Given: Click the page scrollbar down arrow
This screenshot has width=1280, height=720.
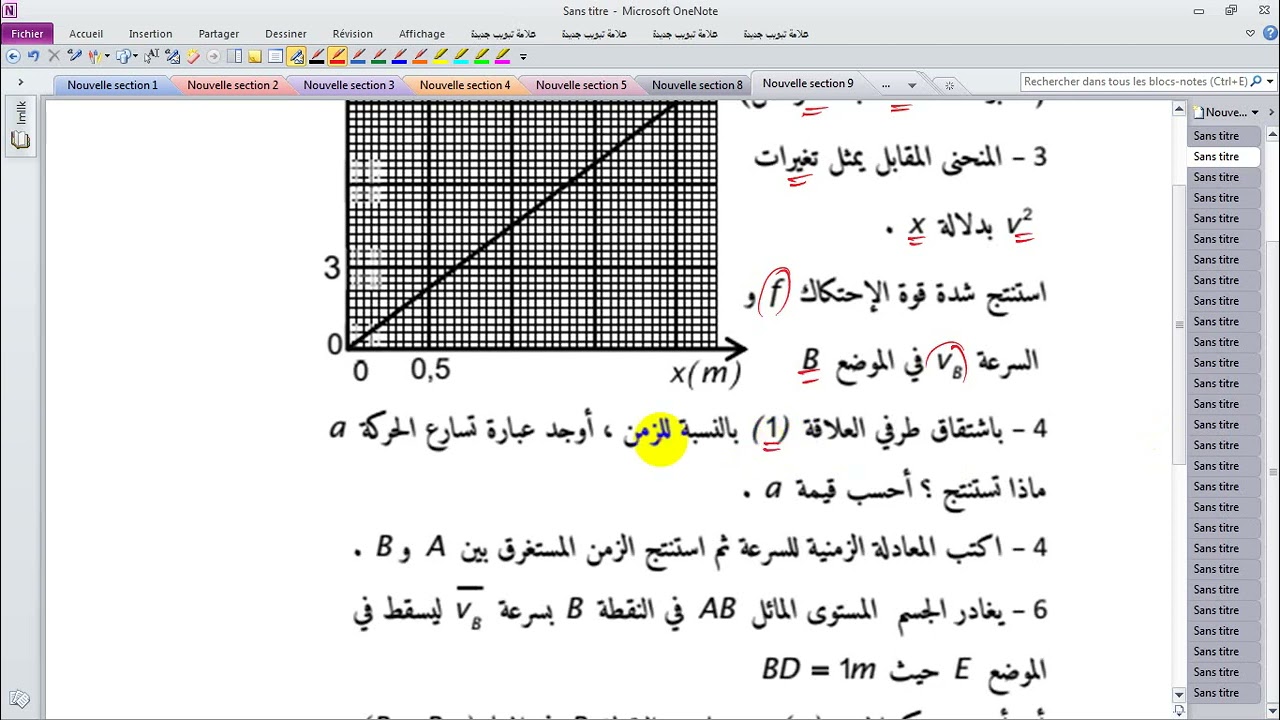Looking at the screenshot, I should (1178, 694).
